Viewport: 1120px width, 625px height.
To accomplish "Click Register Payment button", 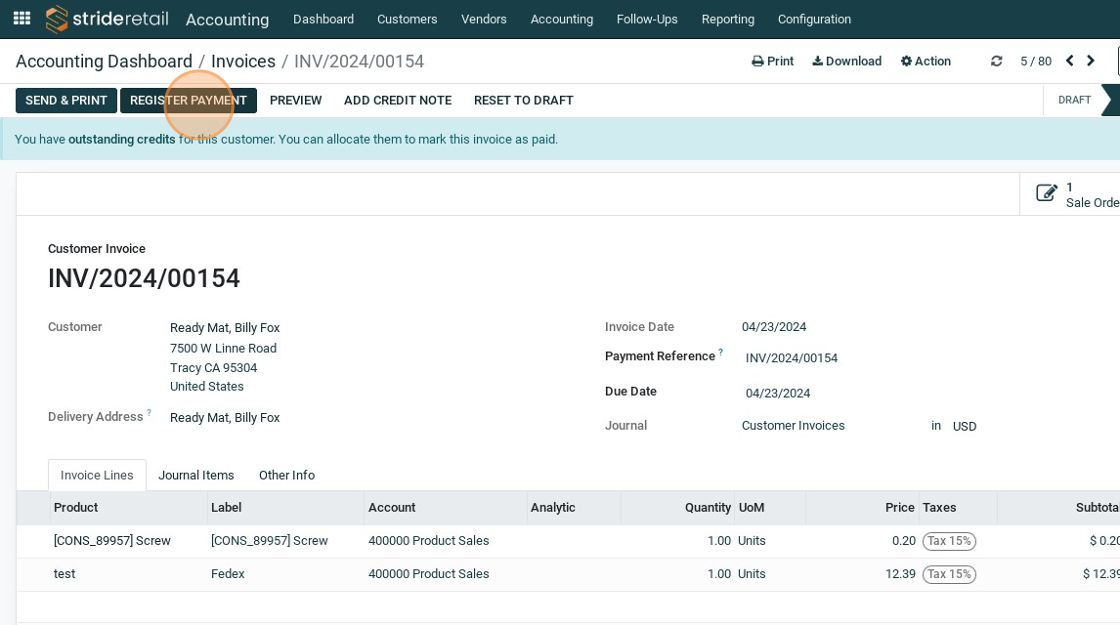I will pyautogui.click(x=188, y=100).
